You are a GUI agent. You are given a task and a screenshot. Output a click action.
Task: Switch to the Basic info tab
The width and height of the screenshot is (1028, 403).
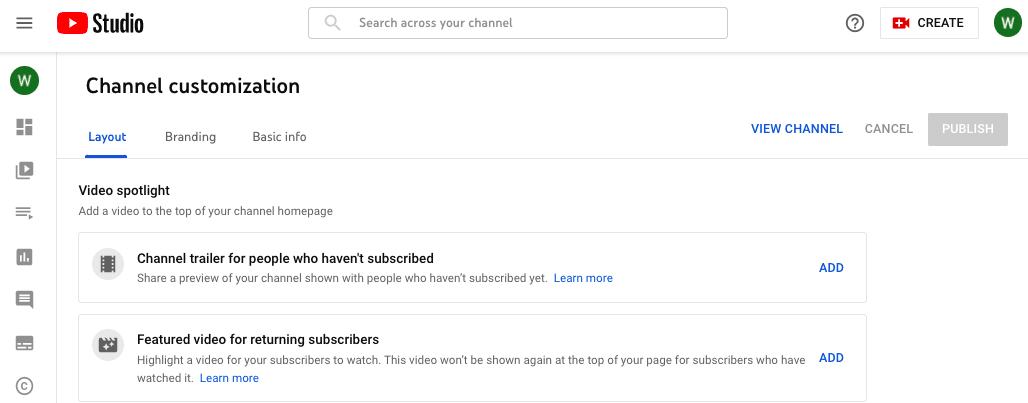coord(279,137)
